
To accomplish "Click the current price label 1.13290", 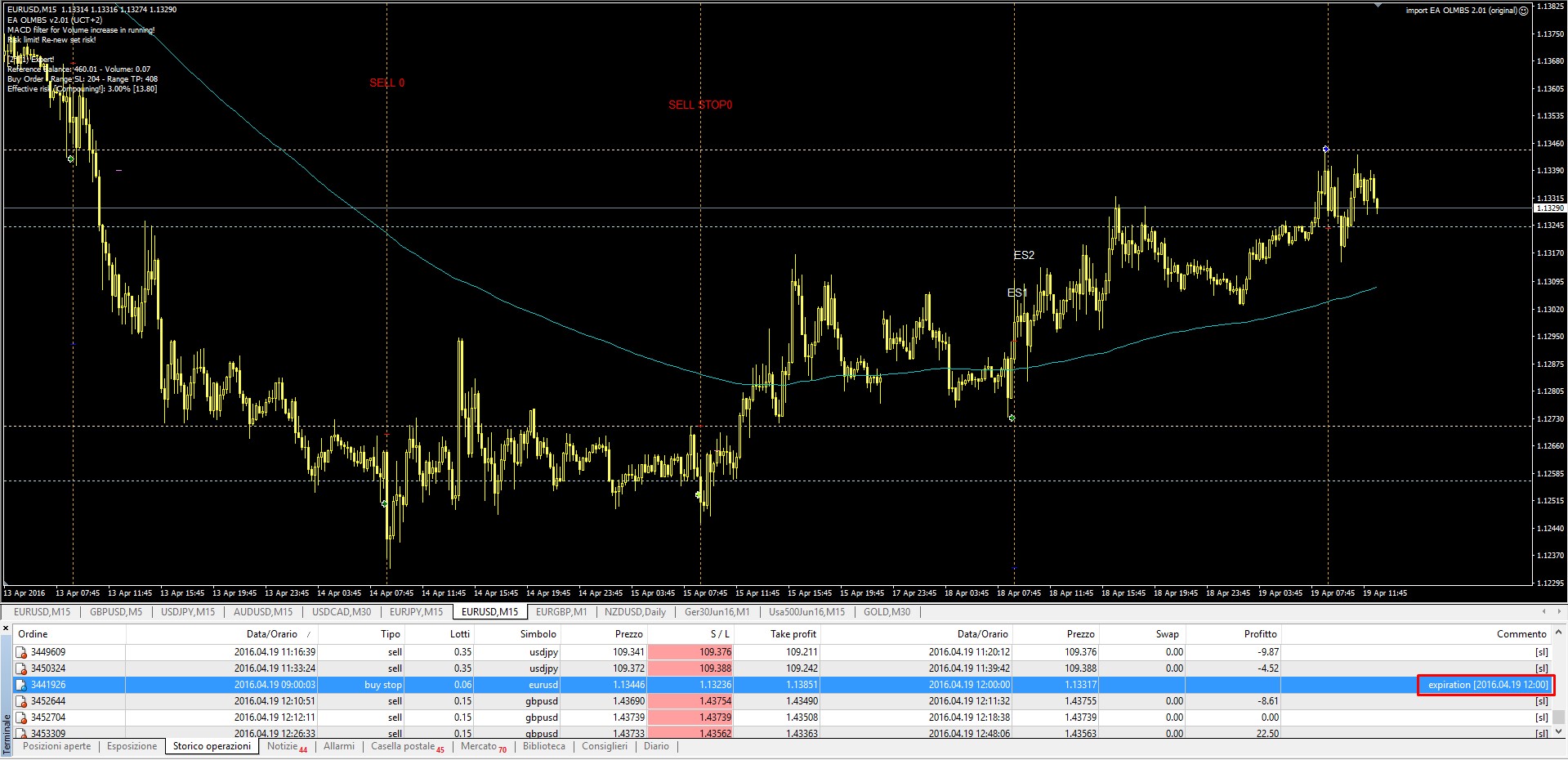I will point(1548,208).
